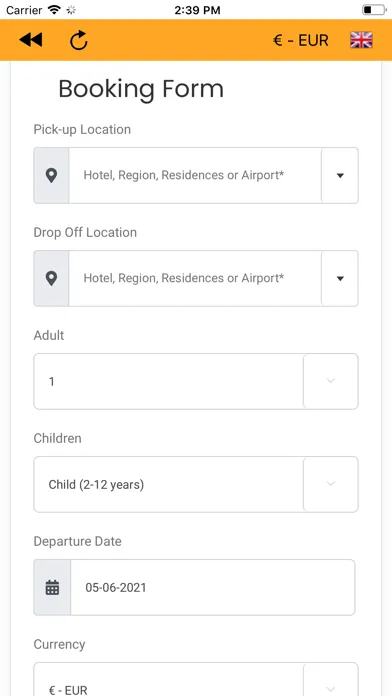392x696 pixels.
Task: Expand the Children selector chevron
Action: [x=331, y=484]
